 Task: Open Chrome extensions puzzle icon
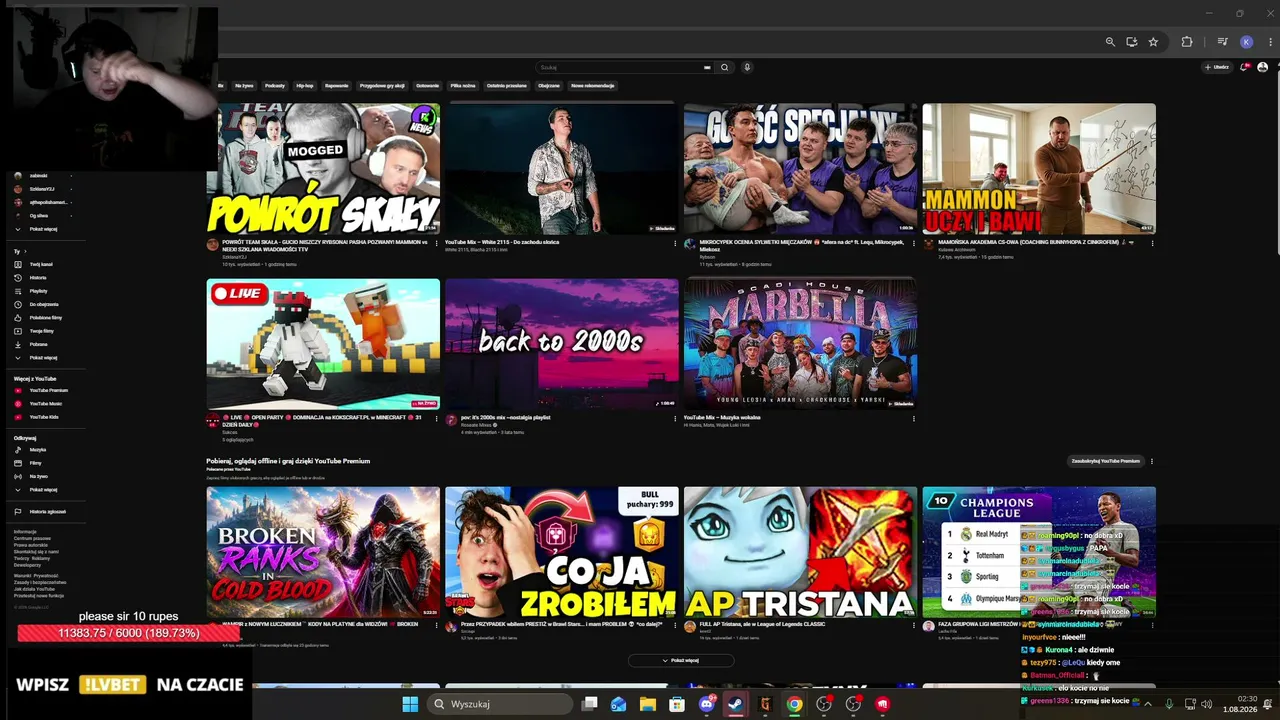coord(1187,42)
